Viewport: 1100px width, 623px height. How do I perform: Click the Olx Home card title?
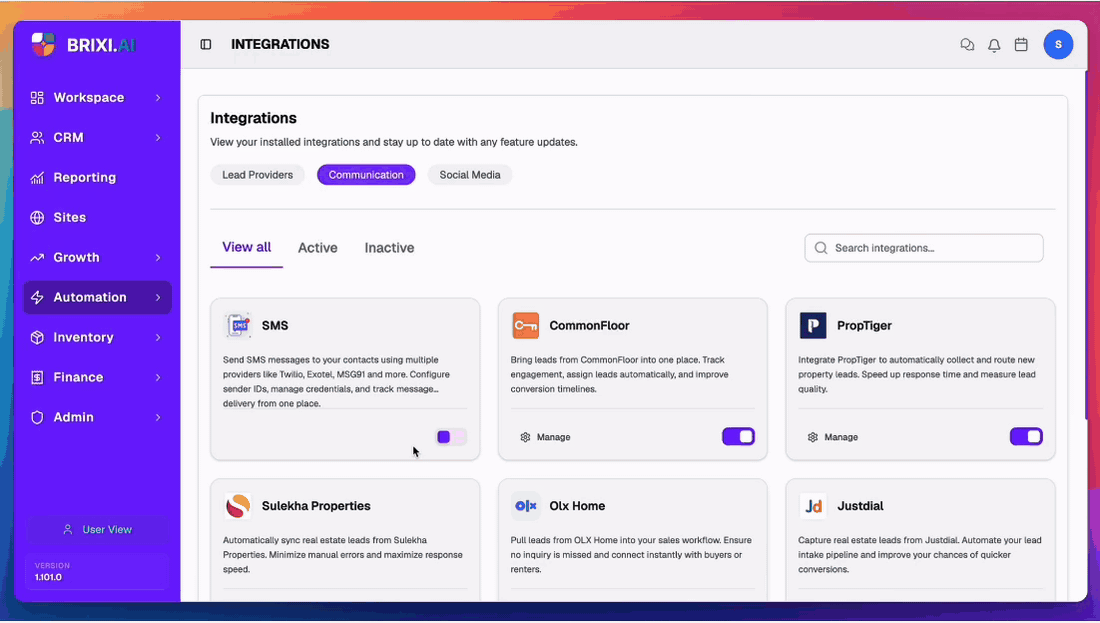point(577,506)
